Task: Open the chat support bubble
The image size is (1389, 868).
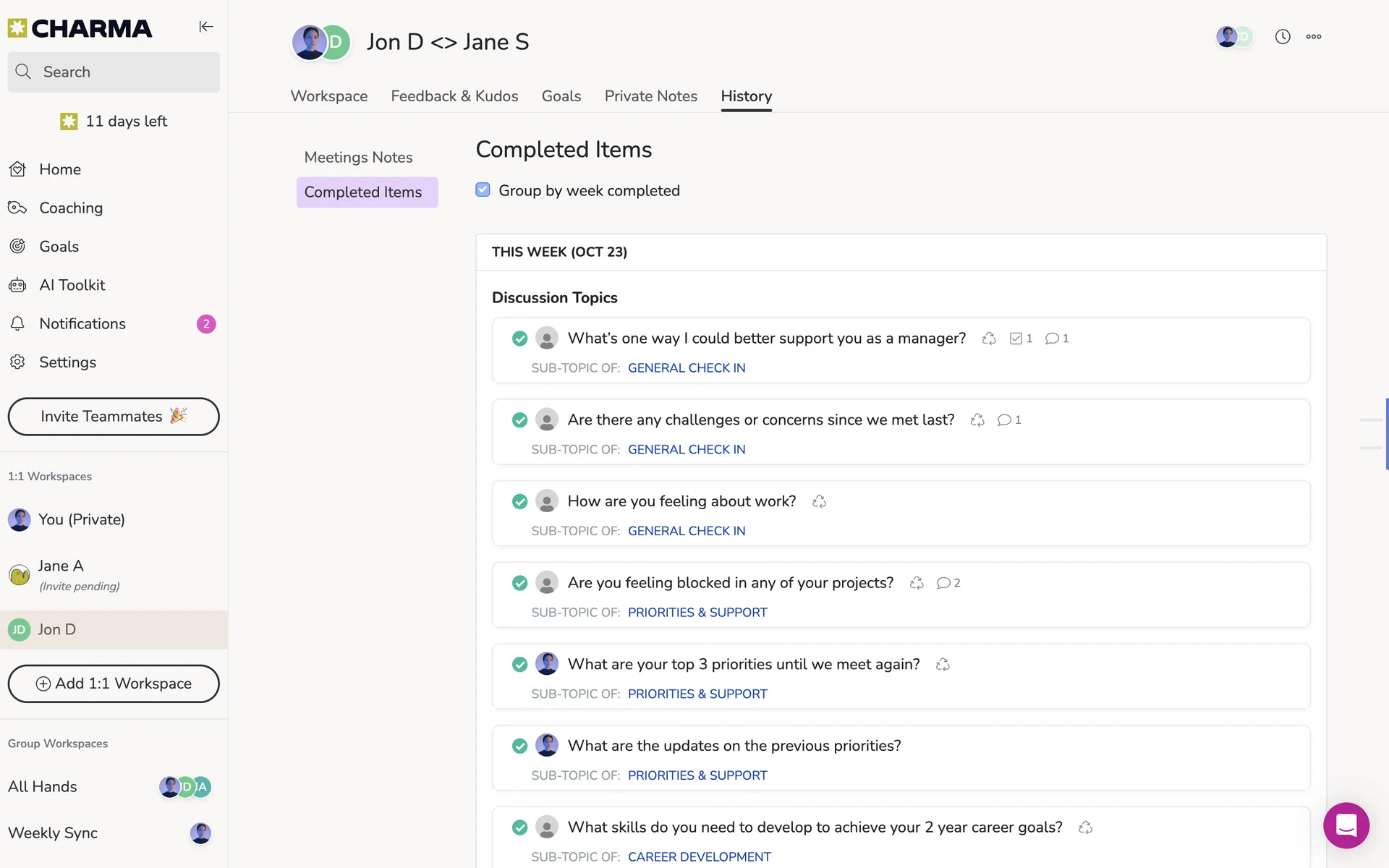Action: click(x=1346, y=825)
